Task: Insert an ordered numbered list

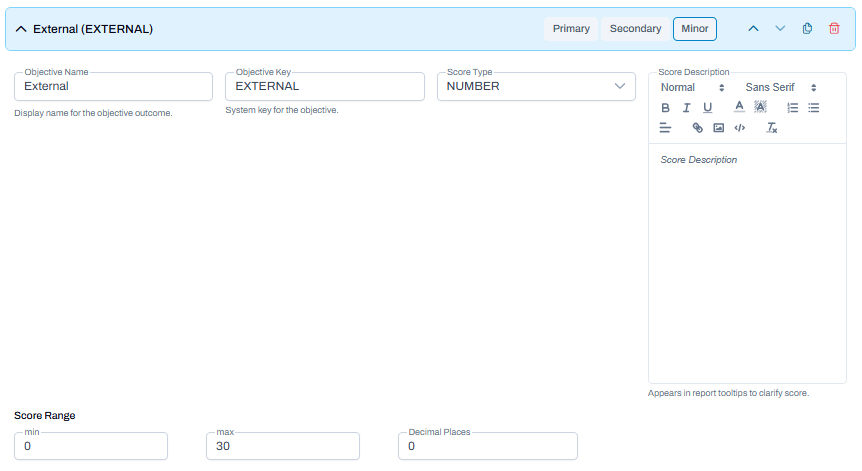Action: coord(792,108)
